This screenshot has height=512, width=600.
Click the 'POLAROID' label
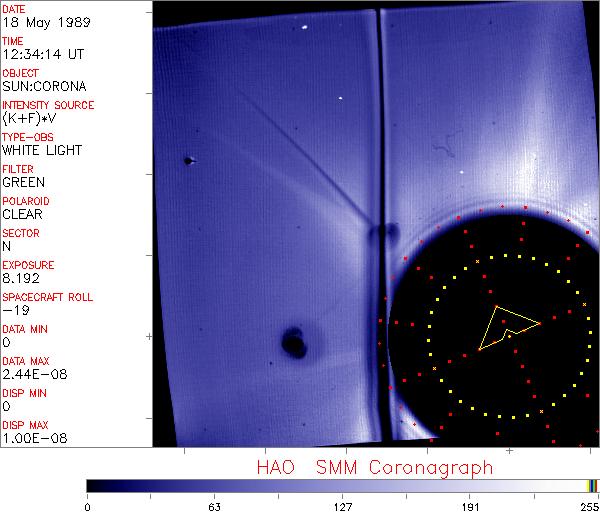click(26, 201)
